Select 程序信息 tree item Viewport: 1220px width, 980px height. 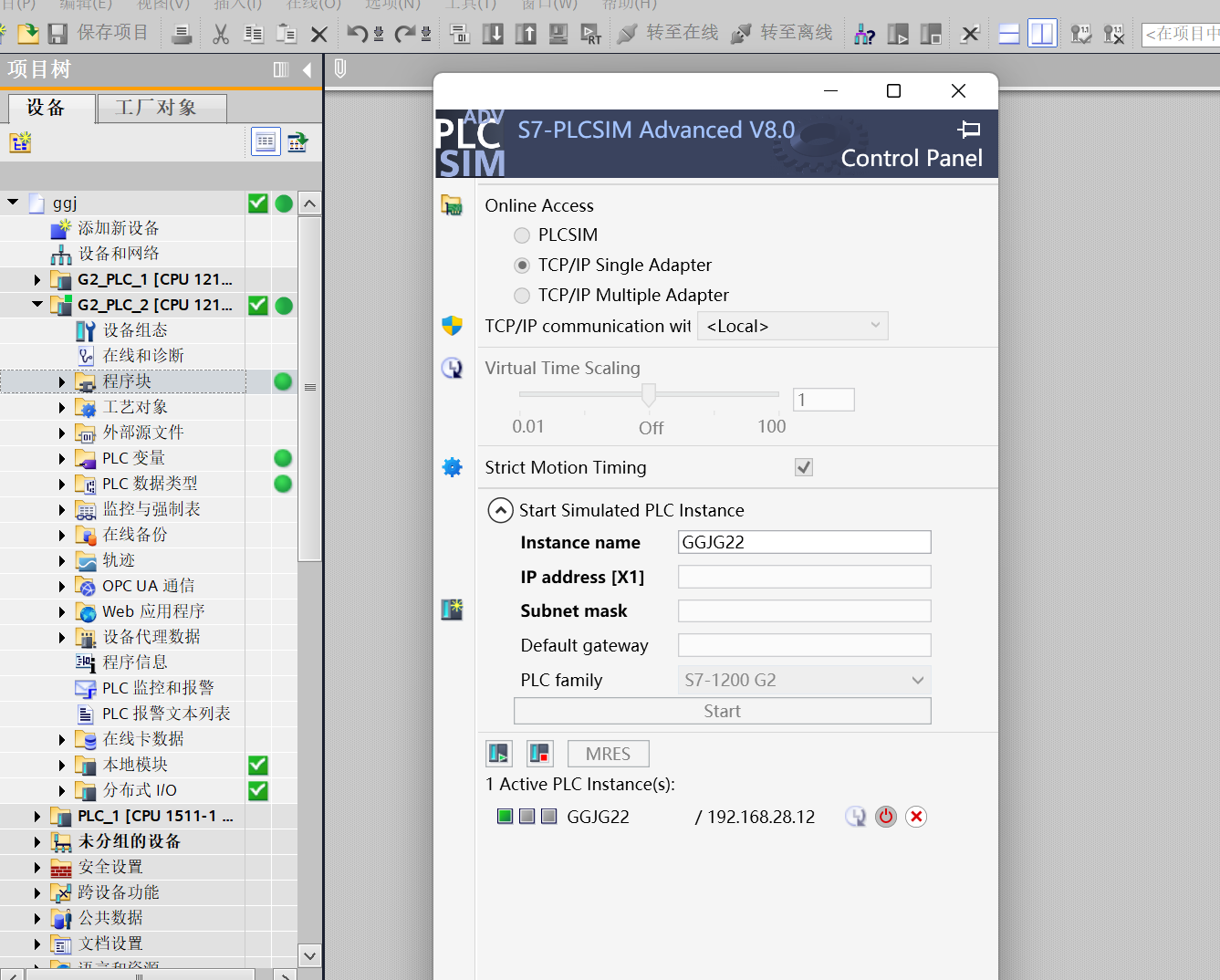[x=135, y=662]
